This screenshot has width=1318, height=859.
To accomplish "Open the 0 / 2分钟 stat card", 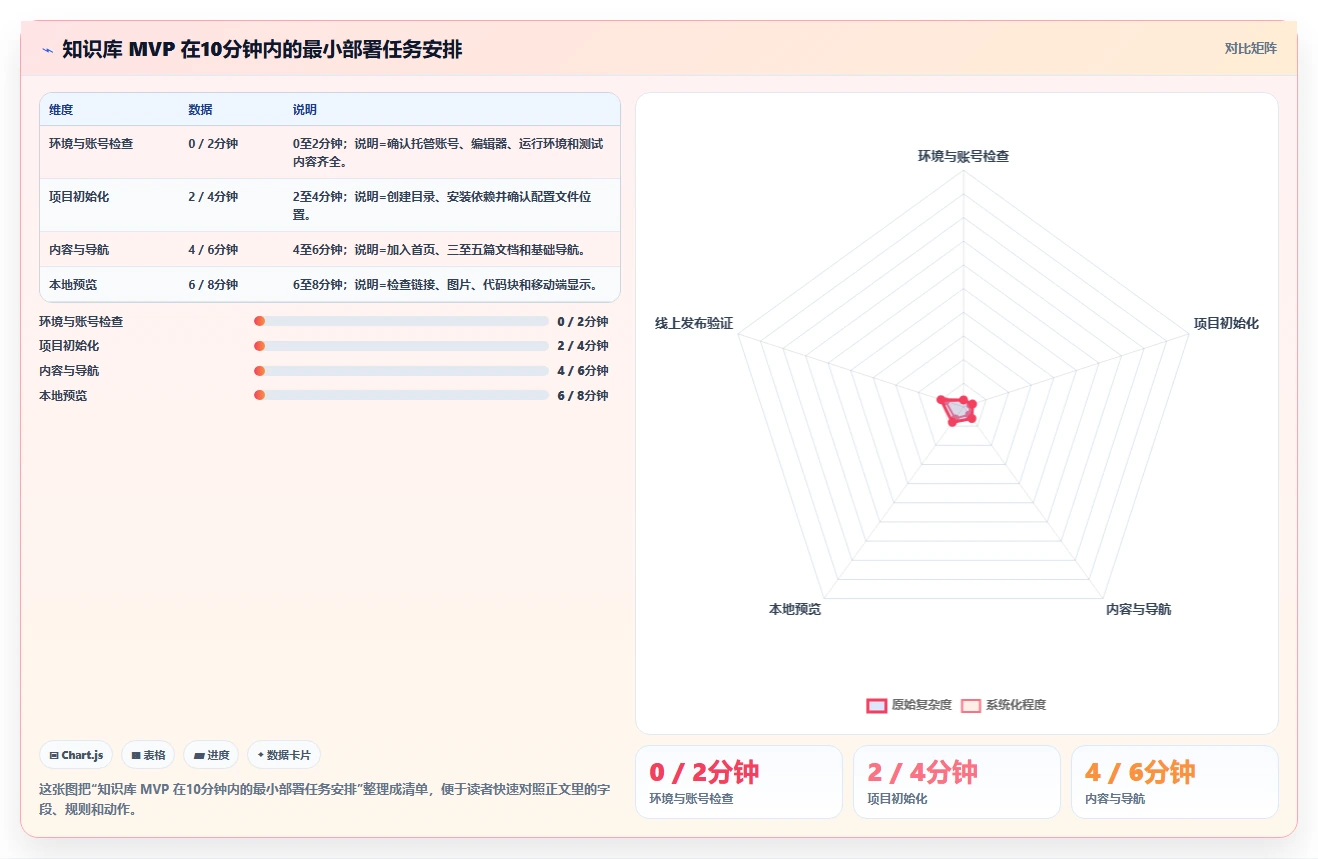I will click(739, 782).
